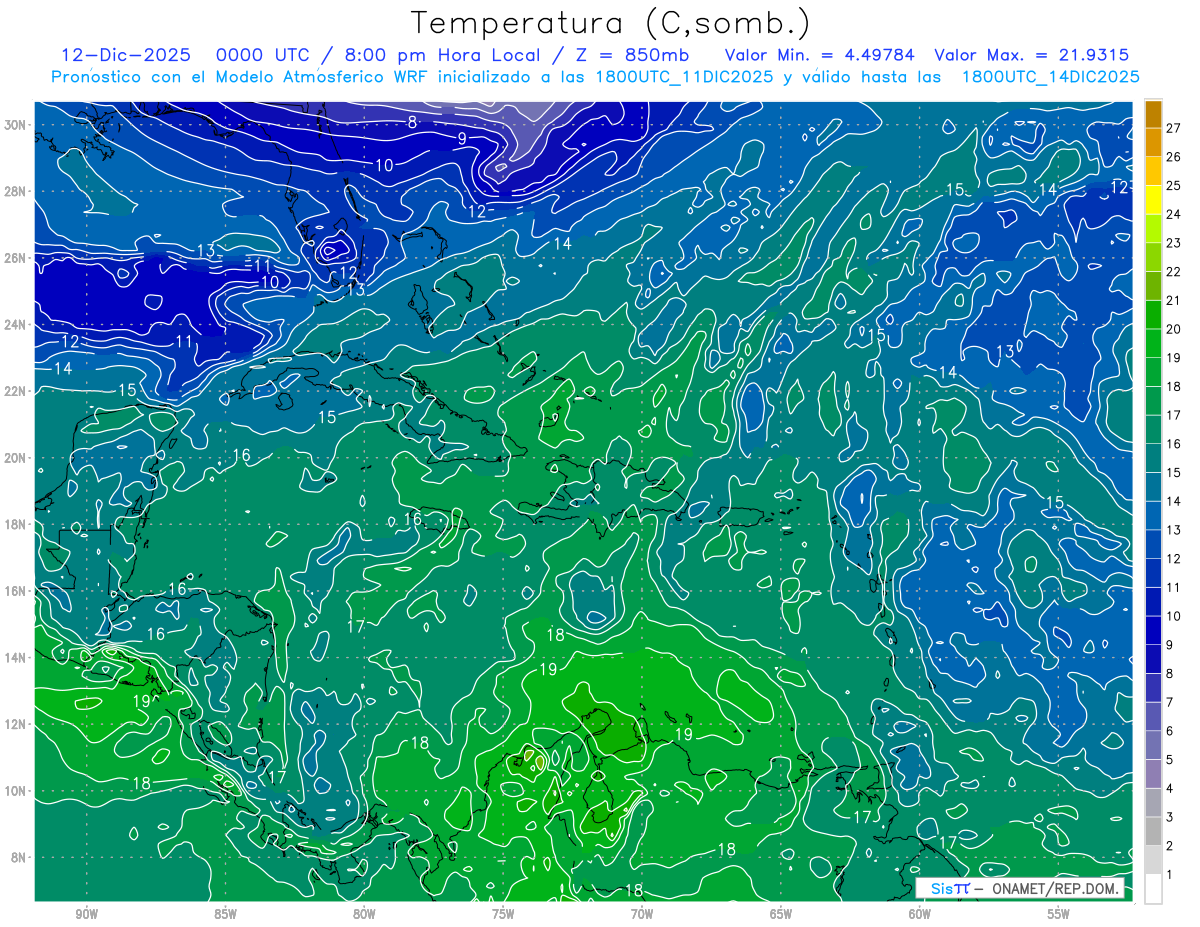Image resolution: width=1200 pixels, height=927 pixels.
Task: Click the "24N" latitude label
Action: (17, 325)
